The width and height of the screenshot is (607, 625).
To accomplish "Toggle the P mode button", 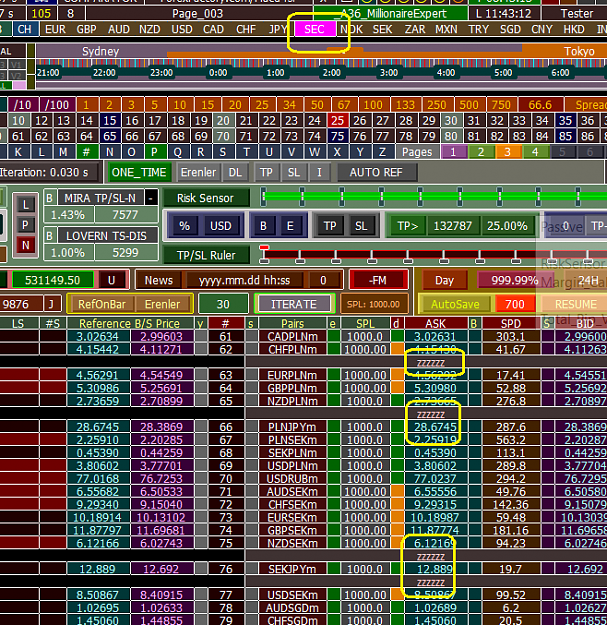I will pos(26,225).
